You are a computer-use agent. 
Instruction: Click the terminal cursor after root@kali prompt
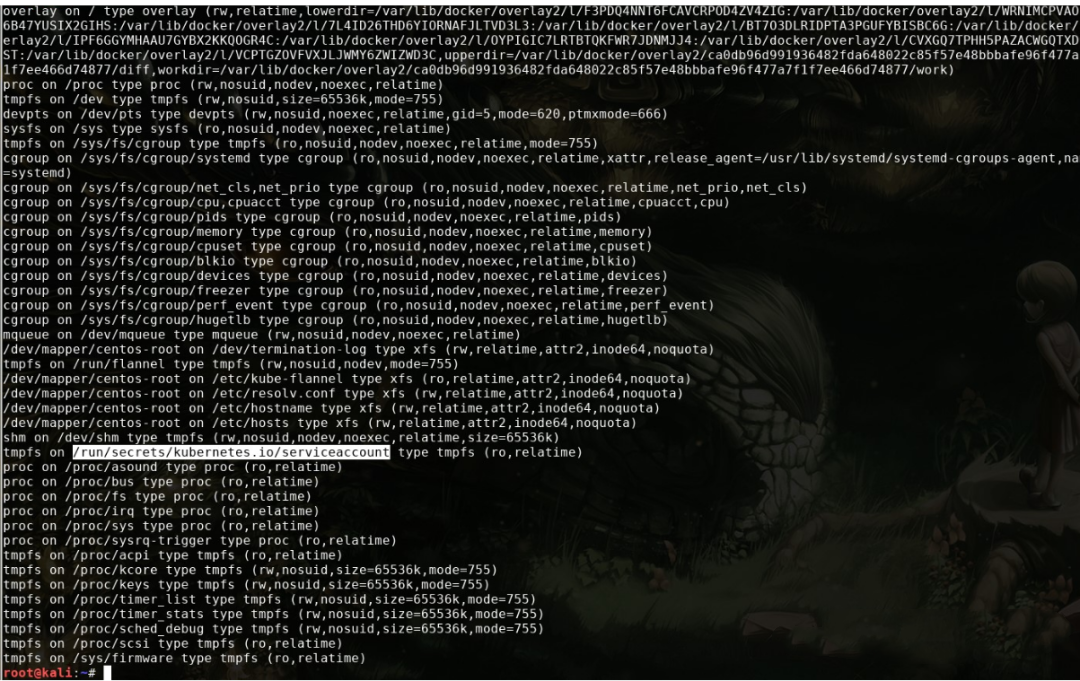(x=107, y=673)
